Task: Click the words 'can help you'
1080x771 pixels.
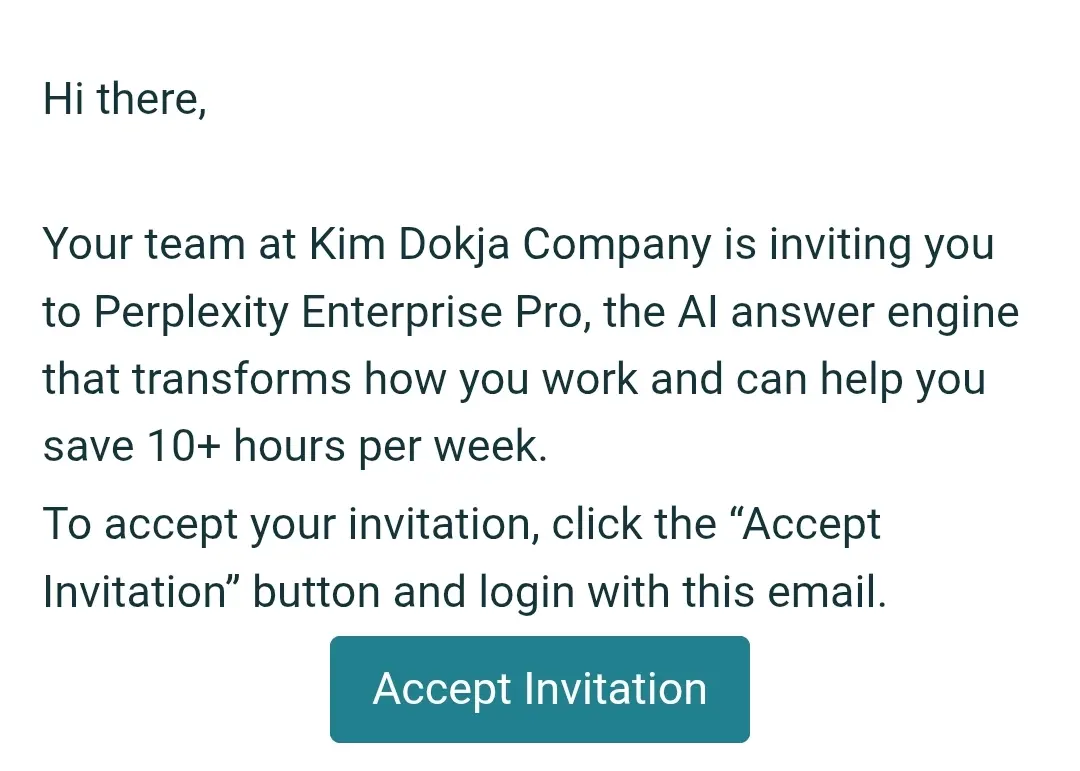Action: (861, 379)
